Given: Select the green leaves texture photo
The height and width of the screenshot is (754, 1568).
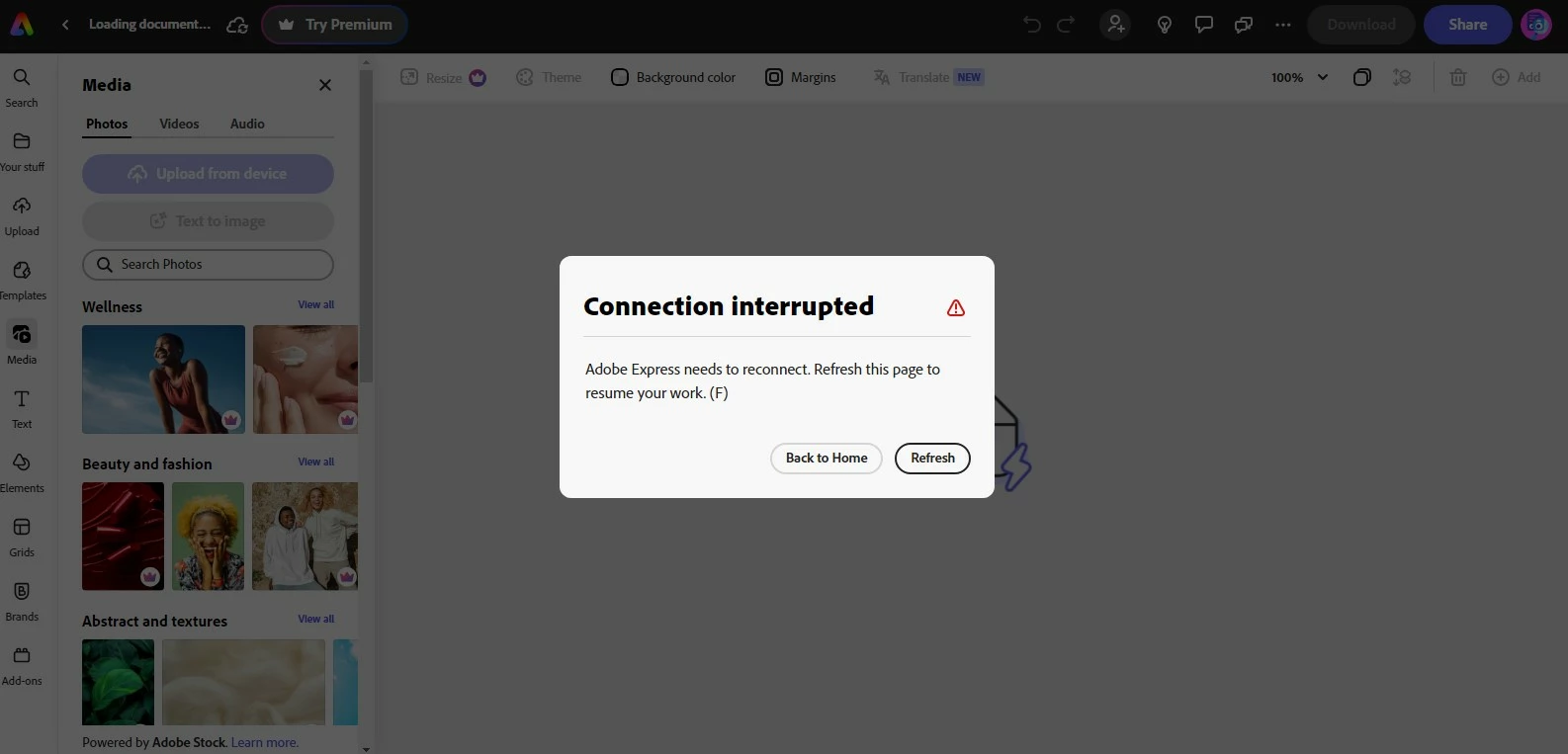Looking at the screenshot, I should 118,682.
